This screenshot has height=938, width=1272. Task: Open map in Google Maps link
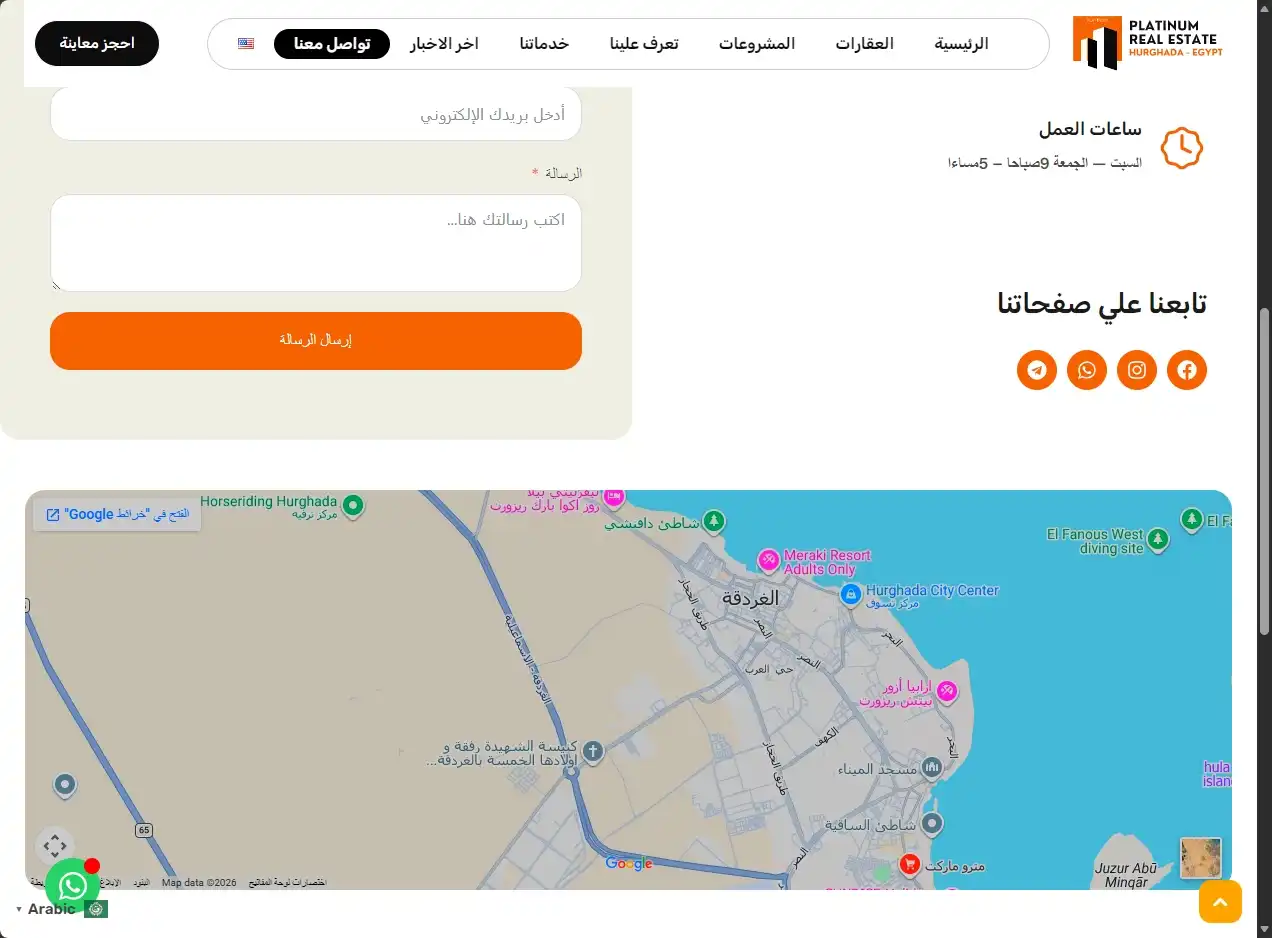[117, 514]
